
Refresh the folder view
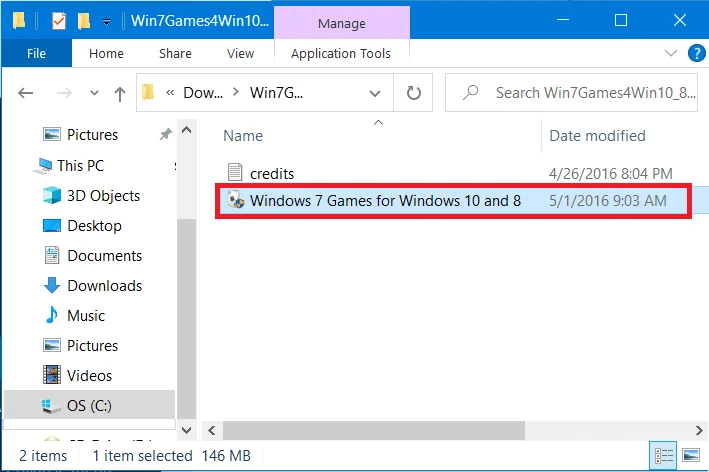(x=413, y=93)
